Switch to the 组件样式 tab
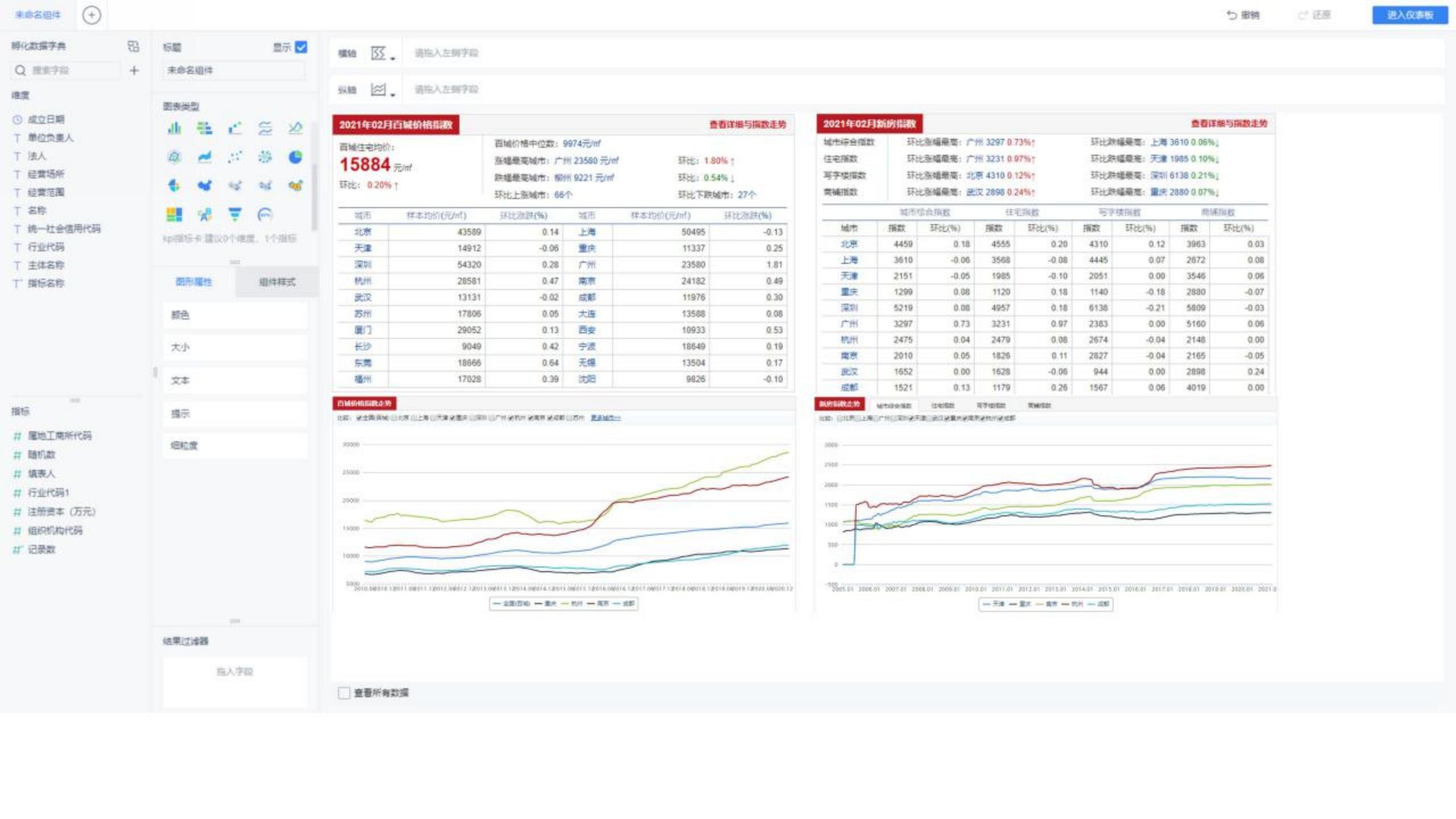Screen dimensions: 1456x819 [x=277, y=282]
